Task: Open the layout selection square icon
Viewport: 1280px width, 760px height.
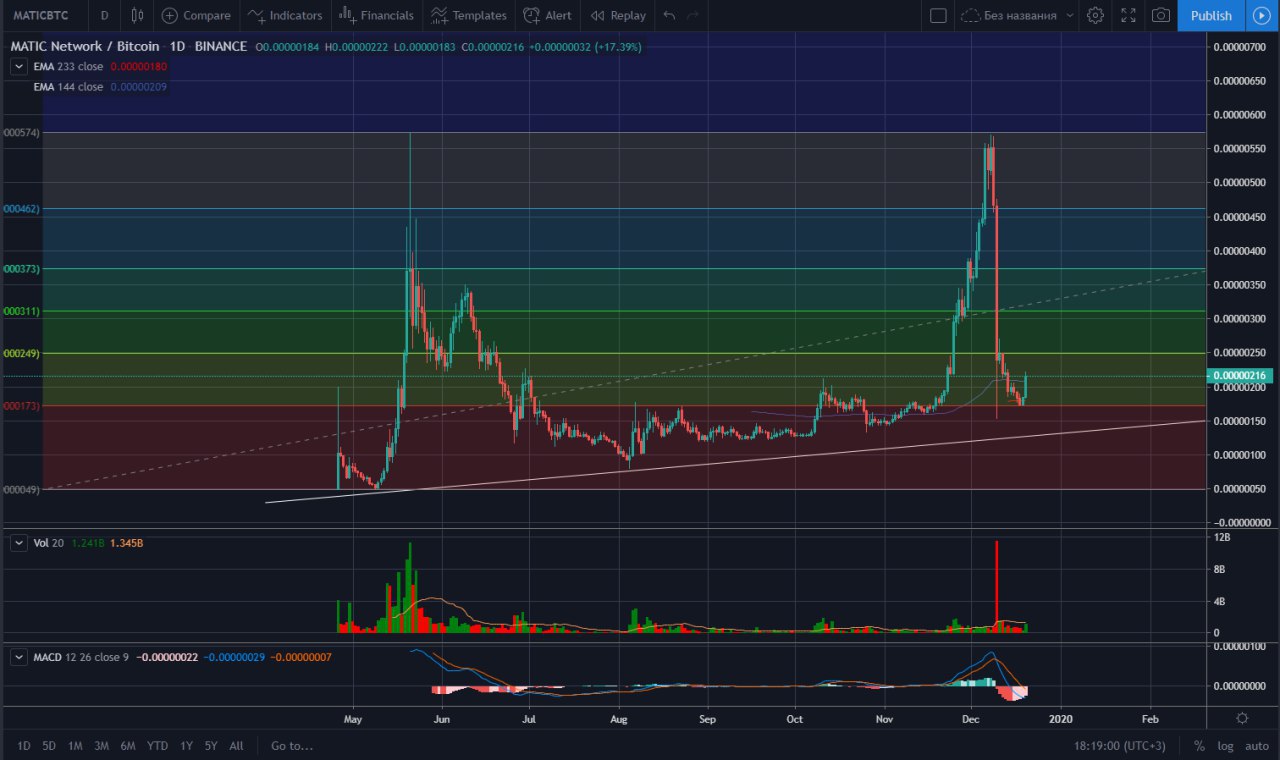Action: 938,15
